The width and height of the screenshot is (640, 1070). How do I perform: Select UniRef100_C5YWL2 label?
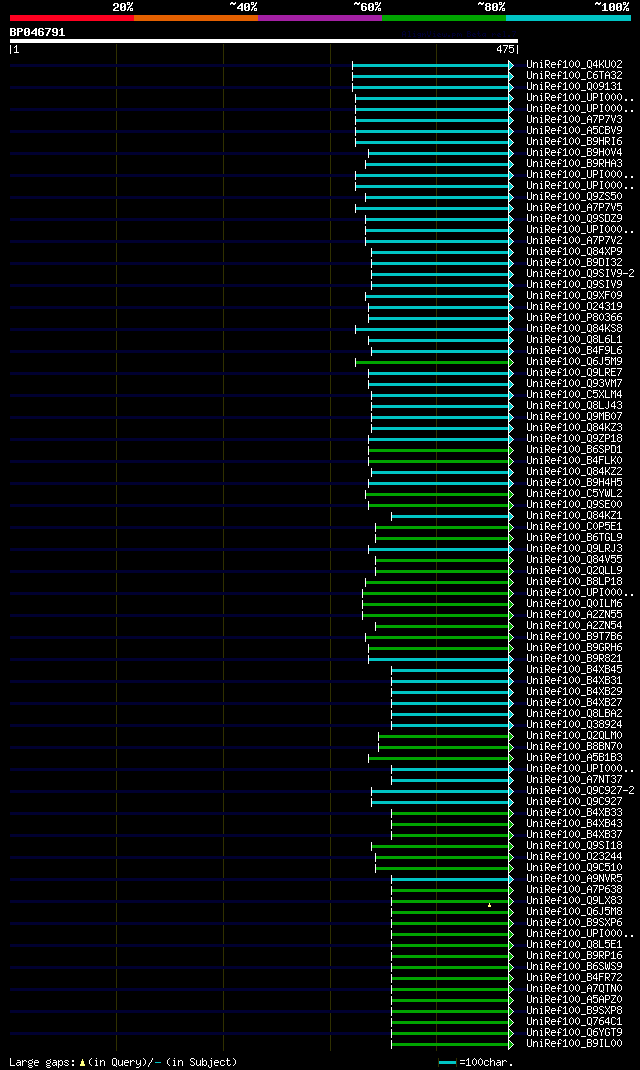pyautogui.click(x=574, y=493)
